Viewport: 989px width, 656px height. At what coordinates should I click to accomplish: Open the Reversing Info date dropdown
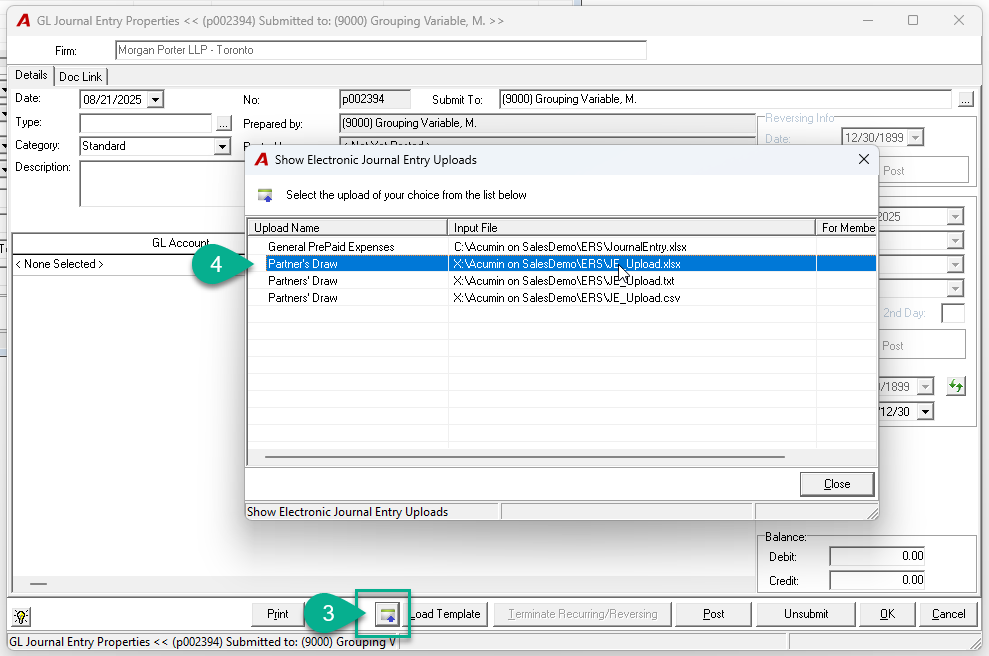tap(916, 138)
